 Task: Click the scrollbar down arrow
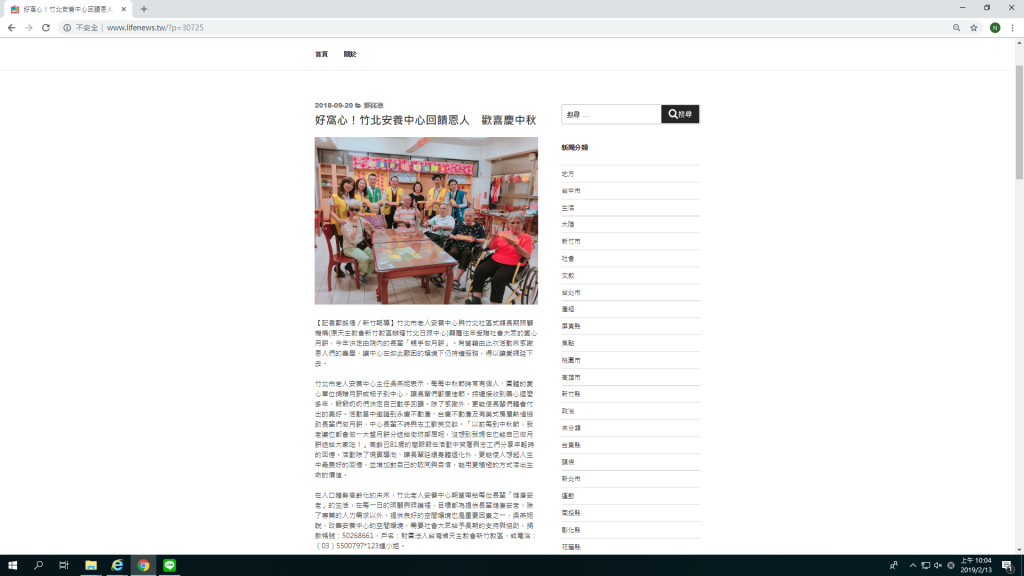click(x=1019, y=550)
